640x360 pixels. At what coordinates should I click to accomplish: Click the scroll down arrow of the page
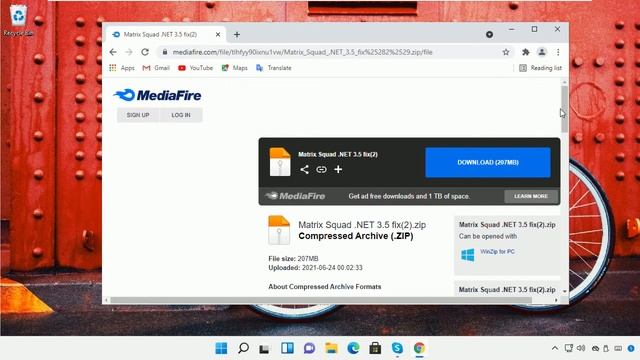pyautogui.click(x=564, y=291)
